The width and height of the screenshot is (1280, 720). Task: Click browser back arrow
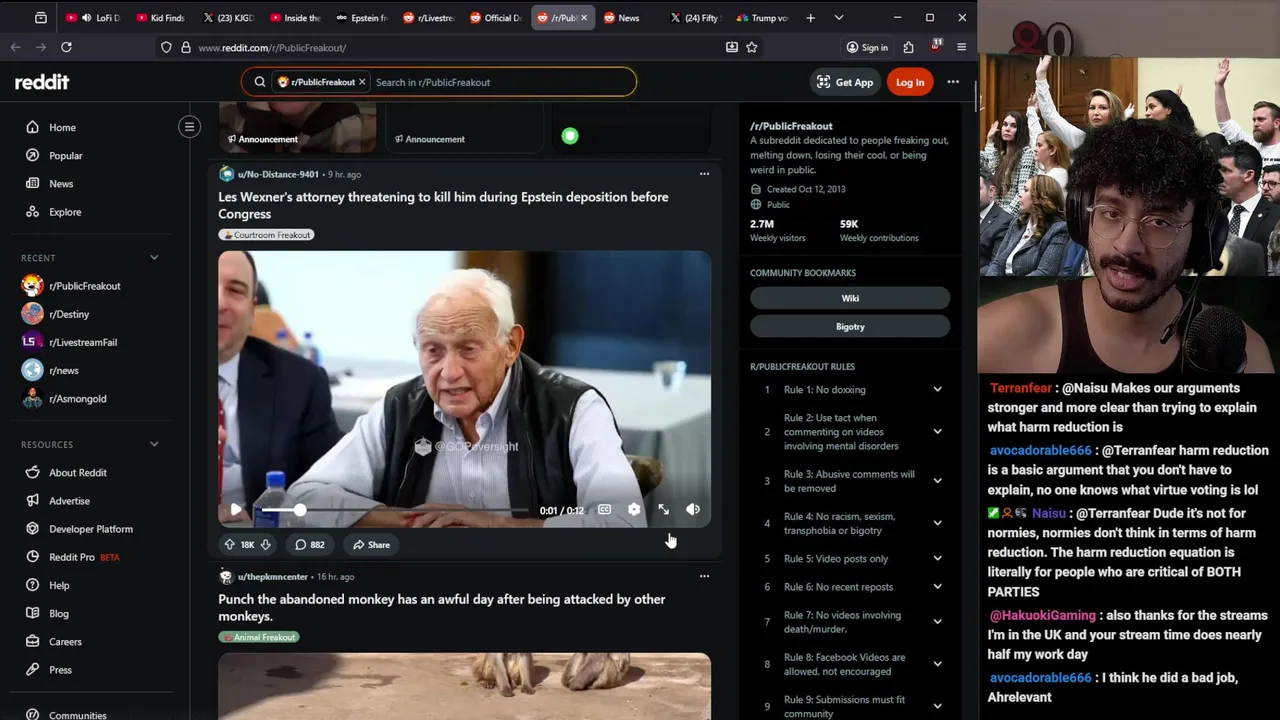[15, 47]
